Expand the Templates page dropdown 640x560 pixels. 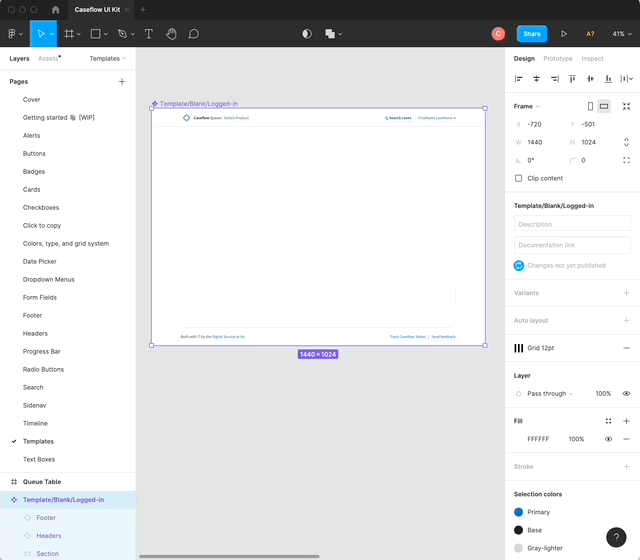[108, 59]
